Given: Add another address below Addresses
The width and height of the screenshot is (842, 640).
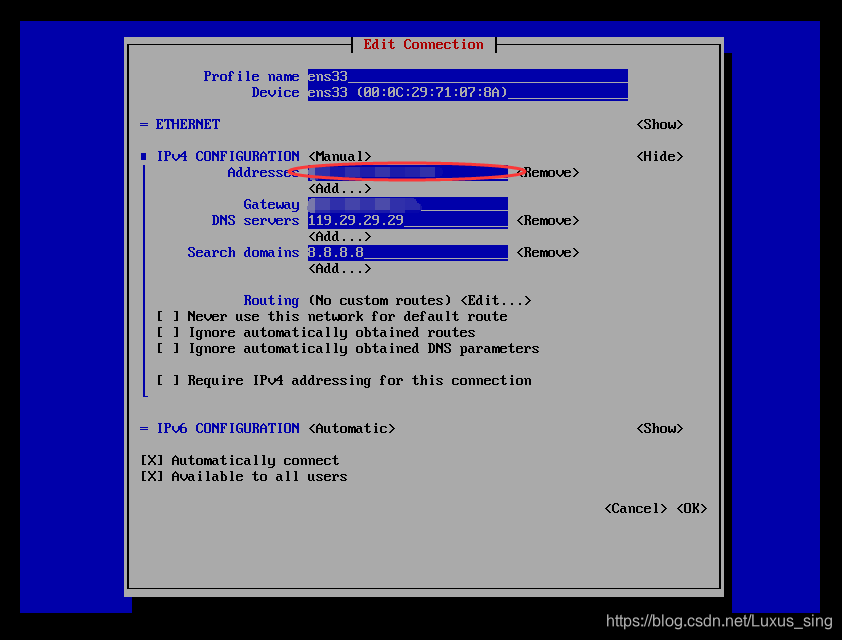Looking at the screenshot, I should (339, 188).
